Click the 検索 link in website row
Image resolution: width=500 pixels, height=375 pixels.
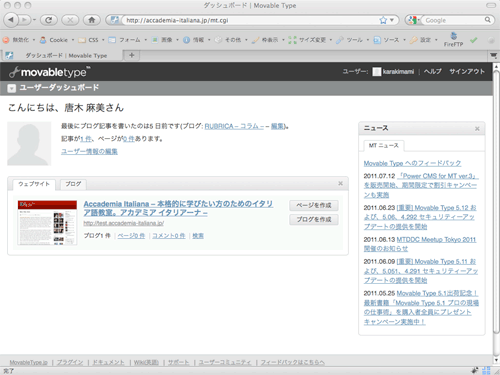[x=198, y=236]
